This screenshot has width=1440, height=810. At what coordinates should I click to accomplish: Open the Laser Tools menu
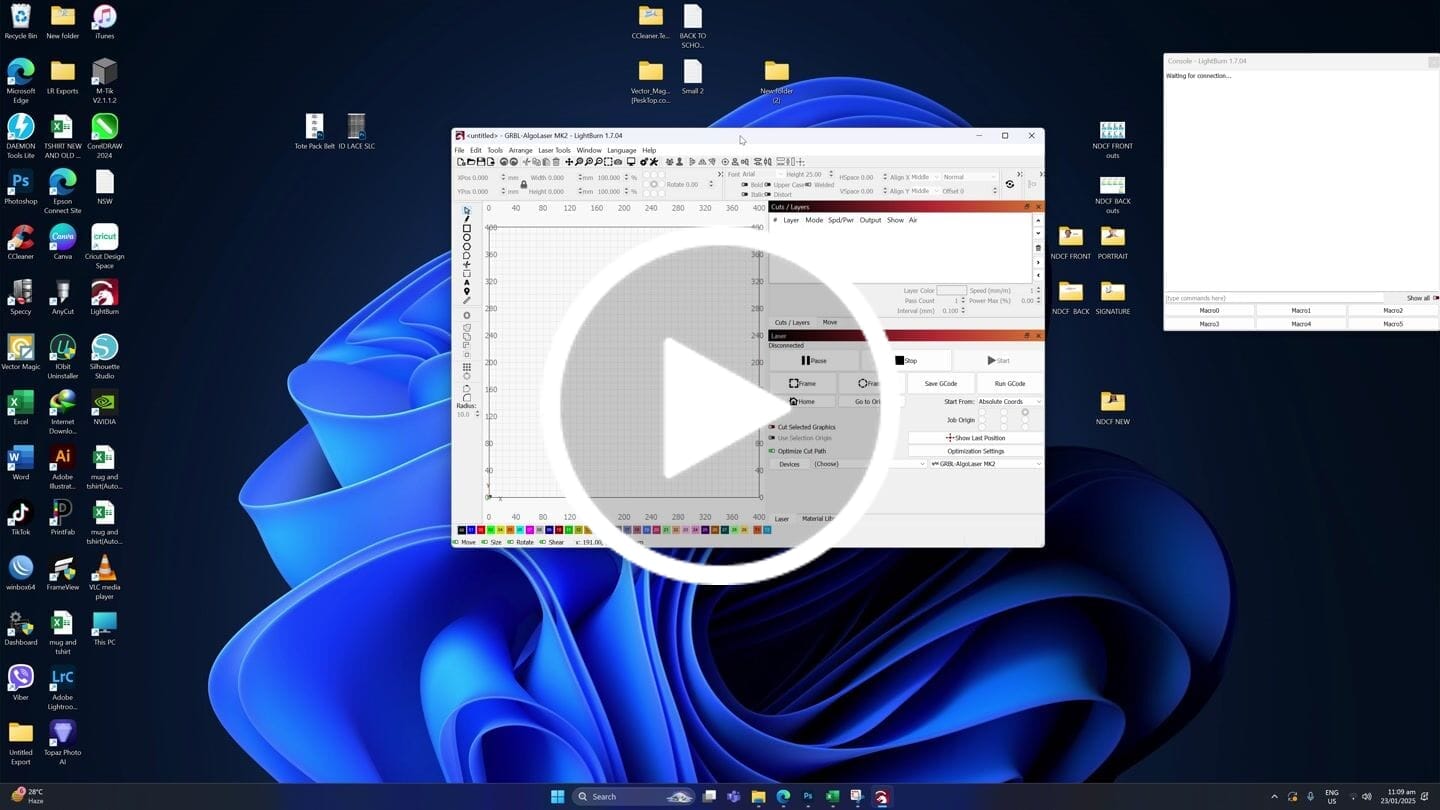click(x=554, y=150)
